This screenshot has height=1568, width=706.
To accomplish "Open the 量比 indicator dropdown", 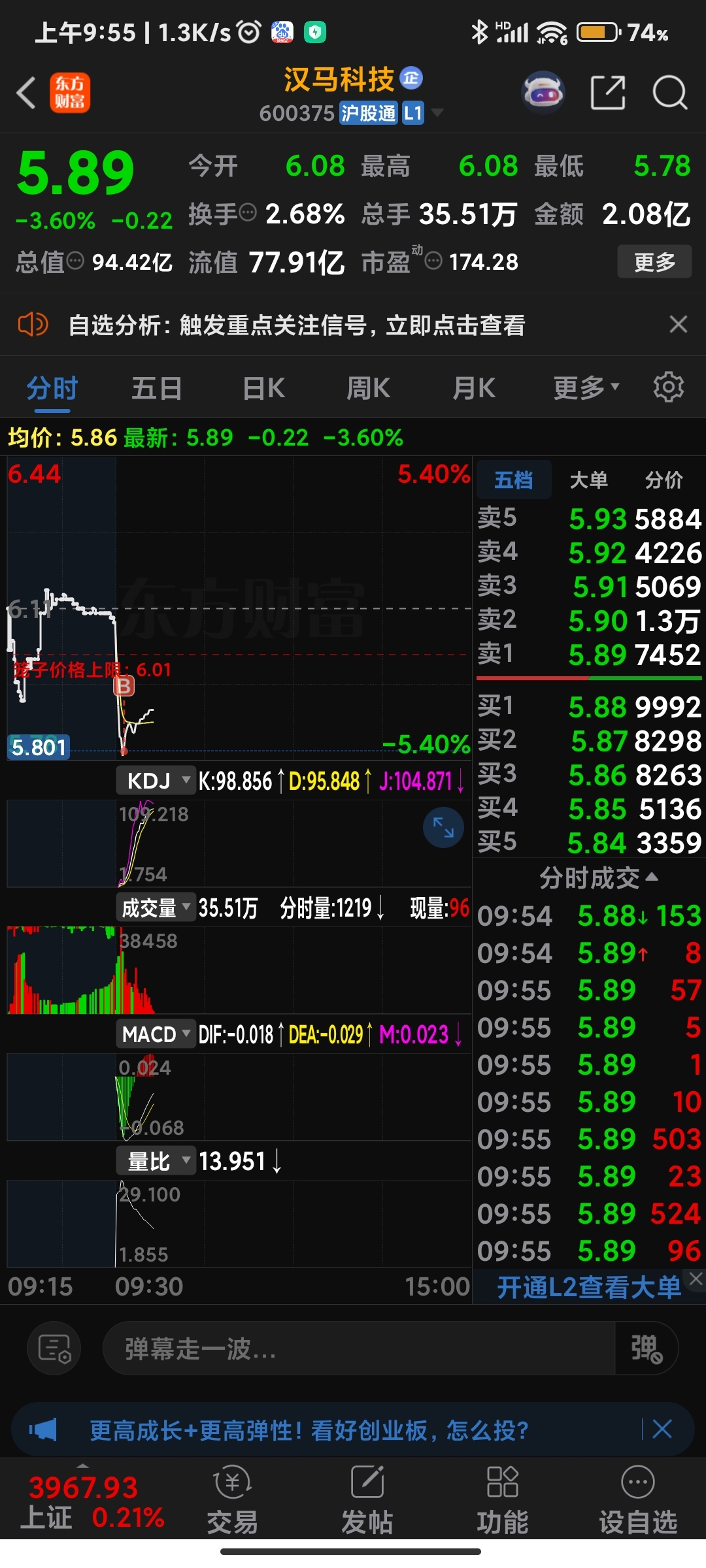I will click(x=156, y=1161).
